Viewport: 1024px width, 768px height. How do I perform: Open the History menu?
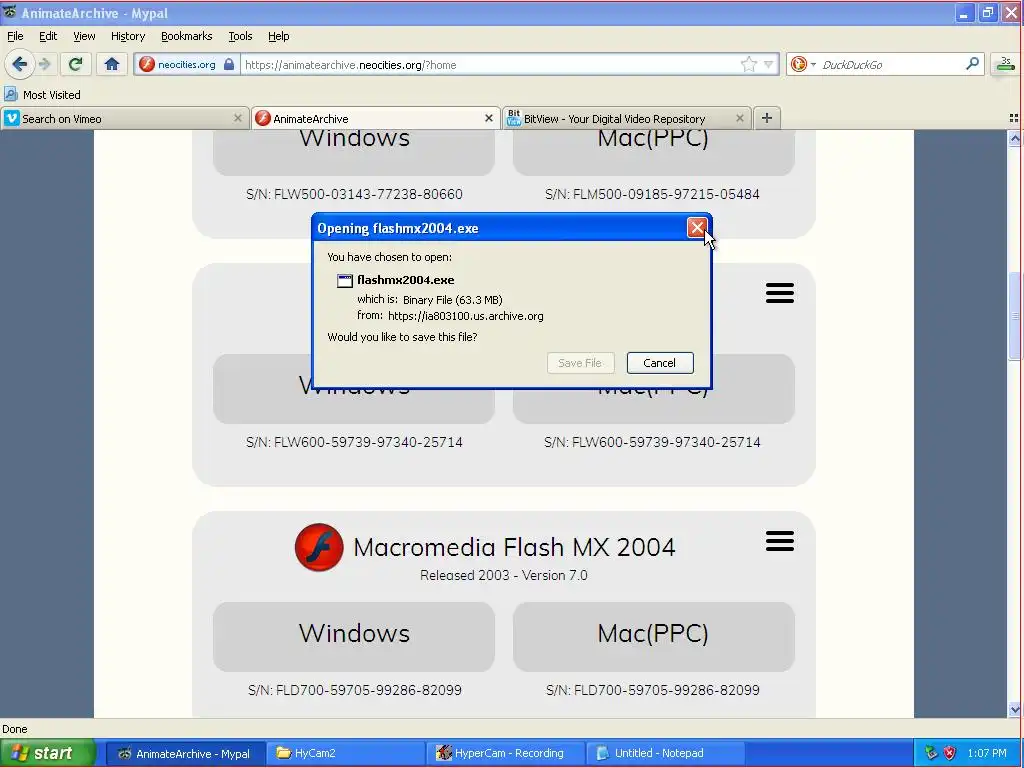coord(127,36)
